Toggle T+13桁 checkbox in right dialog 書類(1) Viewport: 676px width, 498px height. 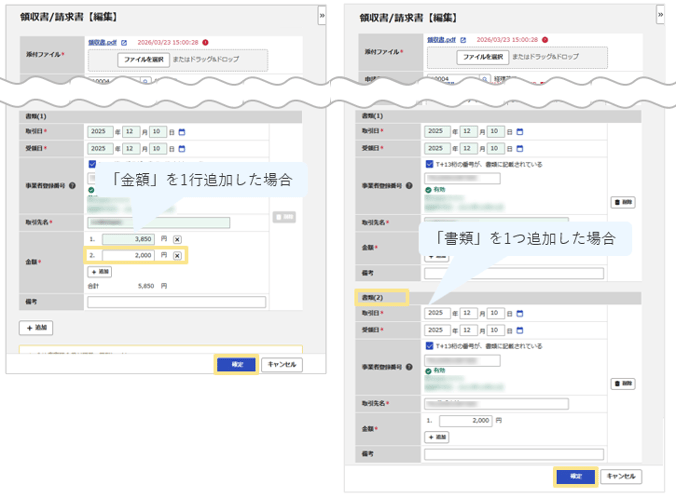tap(429, 164)
